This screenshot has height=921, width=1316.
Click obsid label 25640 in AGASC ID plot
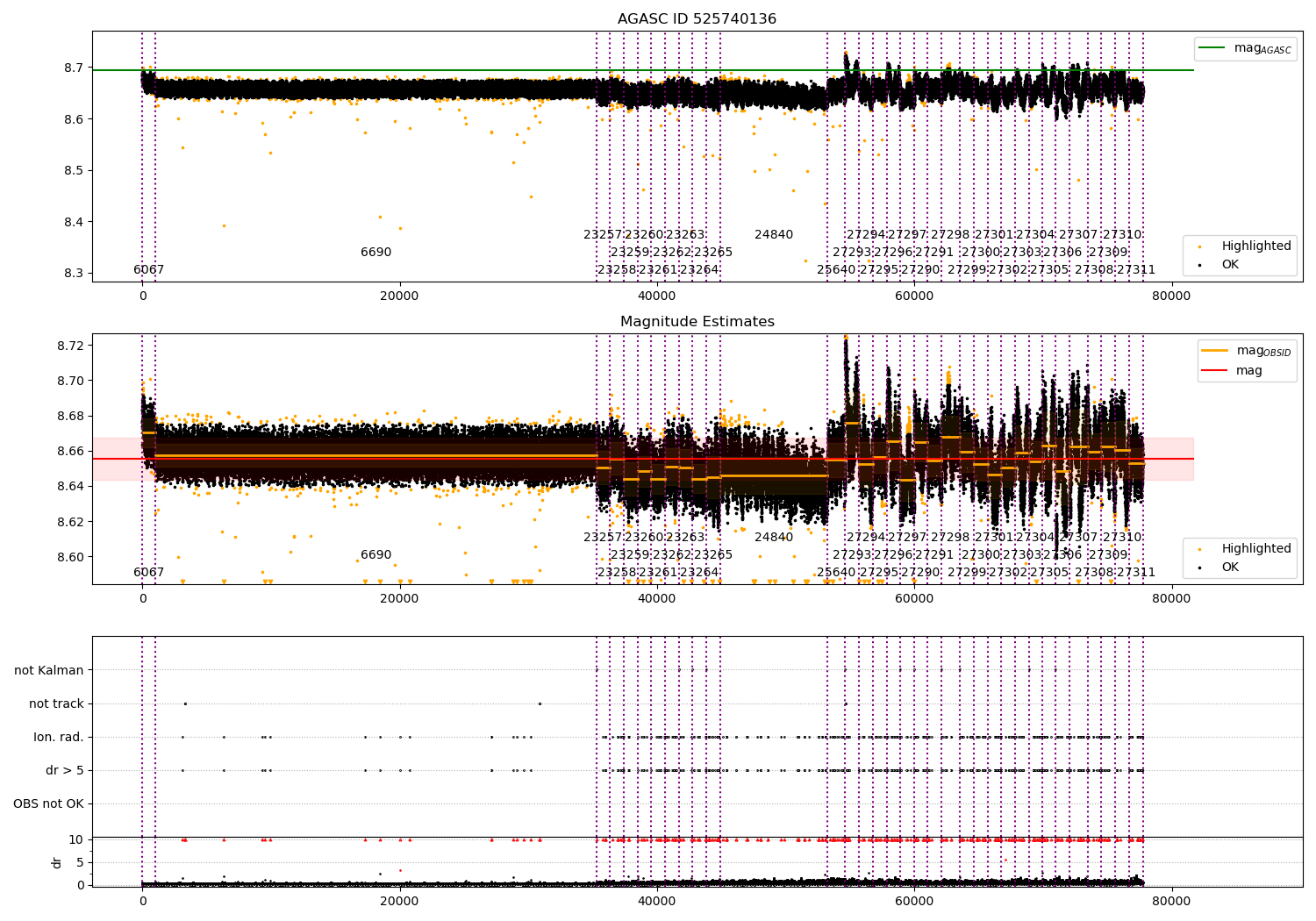tap(836, 269)
